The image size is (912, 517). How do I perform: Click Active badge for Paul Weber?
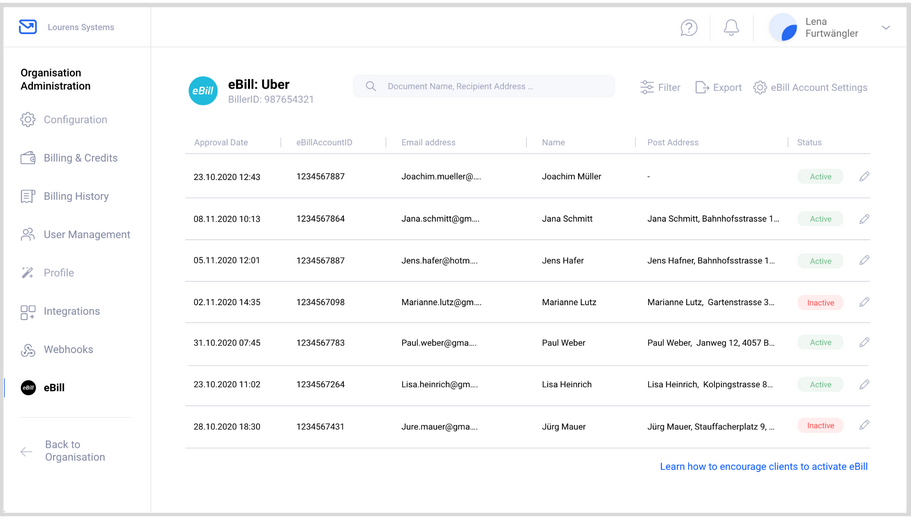coord(820,343)
